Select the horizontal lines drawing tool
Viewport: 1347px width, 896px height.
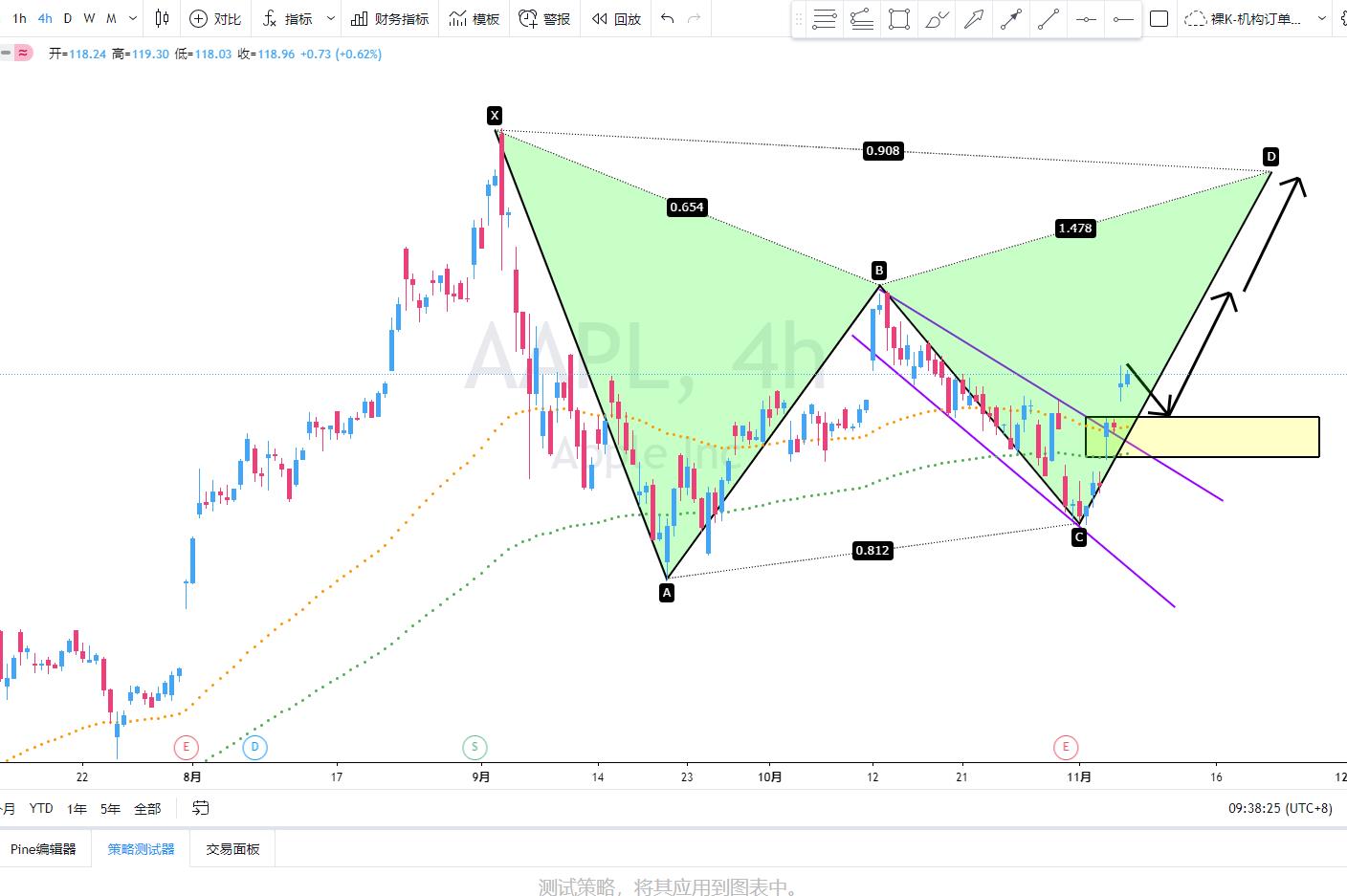click(824, 19)
